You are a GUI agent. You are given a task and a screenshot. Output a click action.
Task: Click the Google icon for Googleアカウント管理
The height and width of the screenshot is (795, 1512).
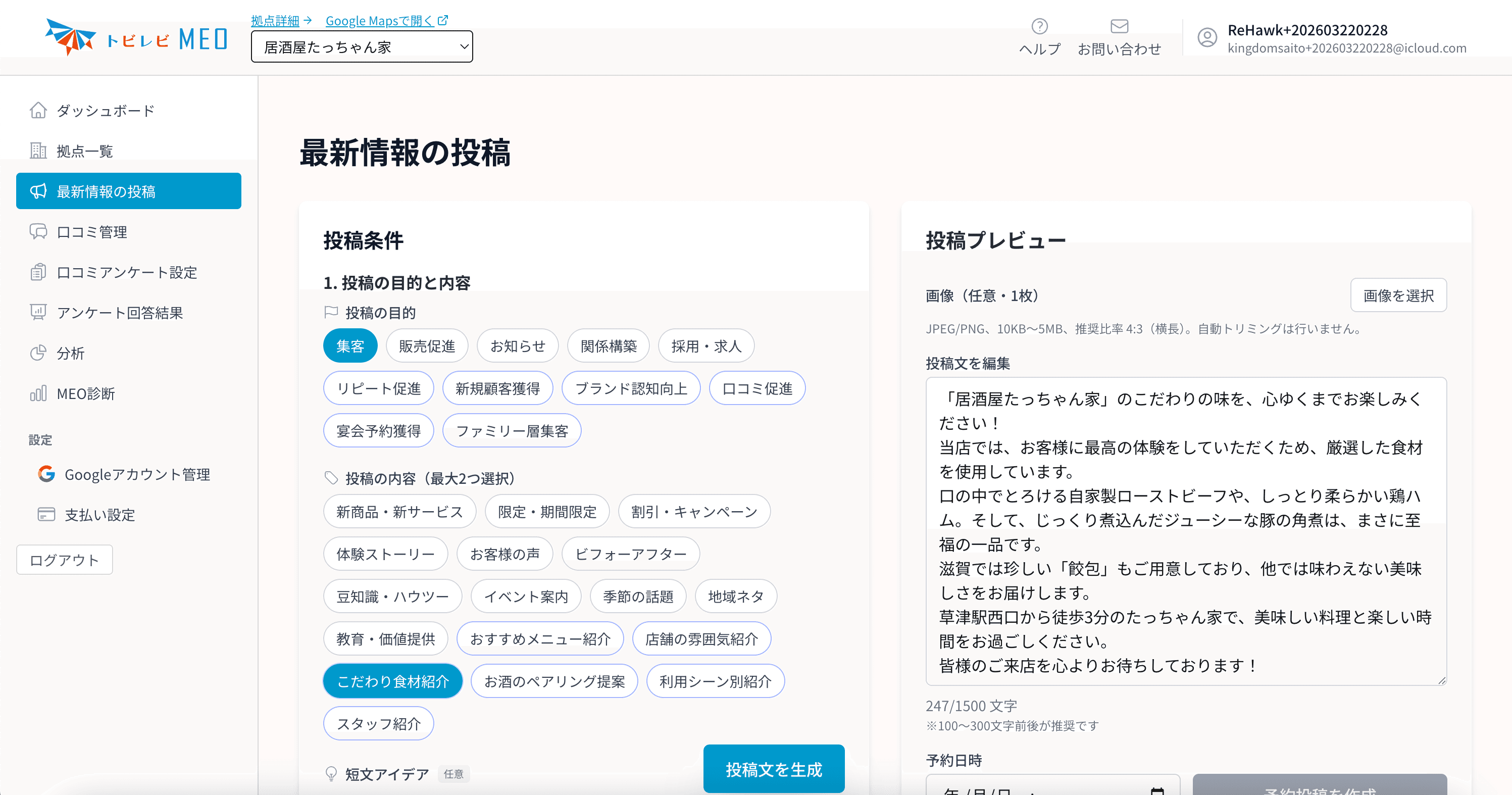(x=46, y=474)
